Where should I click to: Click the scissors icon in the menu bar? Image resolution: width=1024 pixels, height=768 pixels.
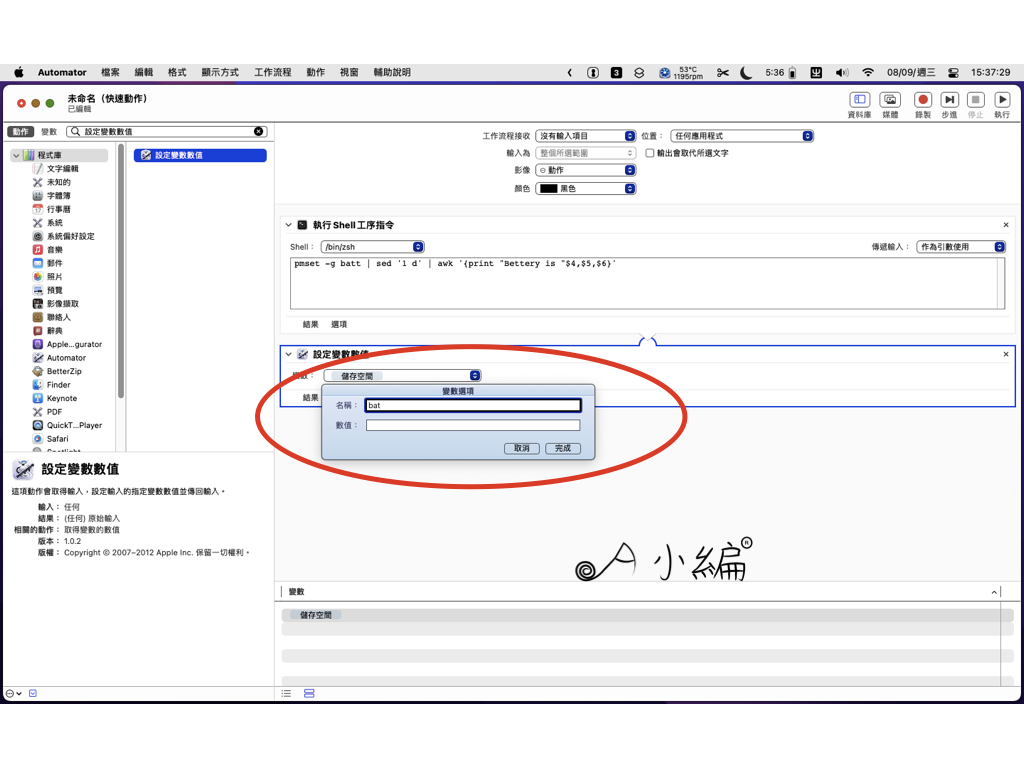722,72
